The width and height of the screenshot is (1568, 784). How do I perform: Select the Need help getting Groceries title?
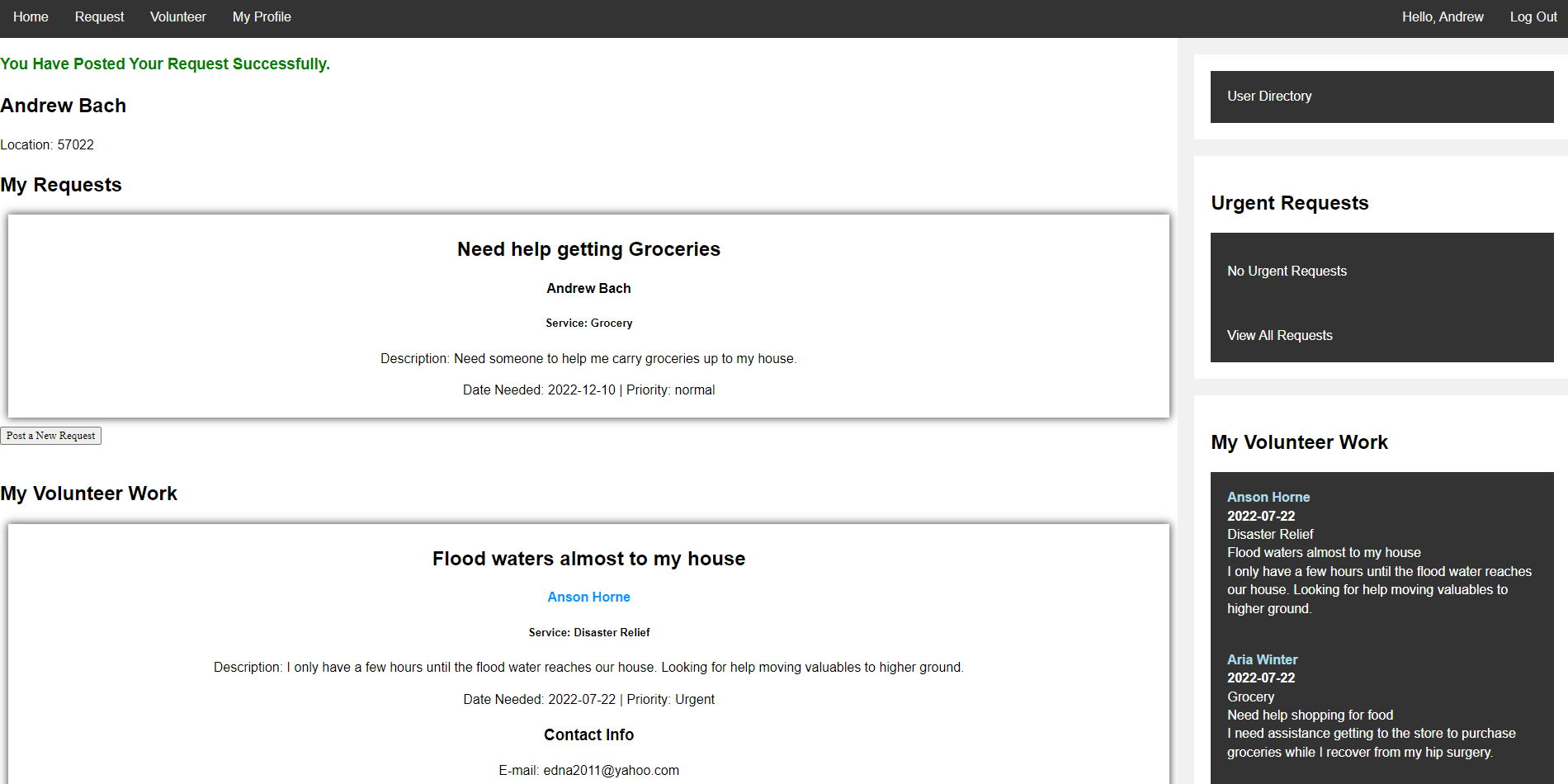[588, 249]
